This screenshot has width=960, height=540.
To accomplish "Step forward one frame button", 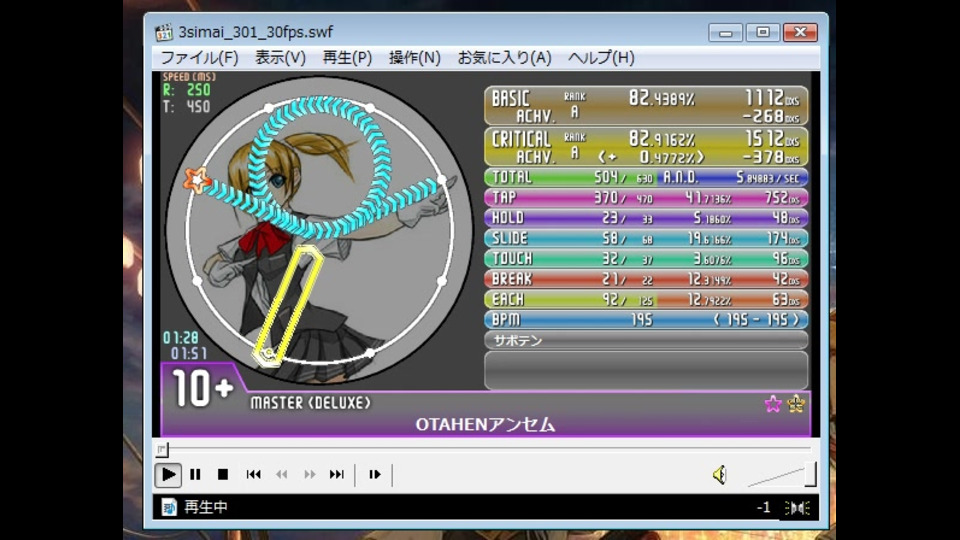I will (375, 474).
